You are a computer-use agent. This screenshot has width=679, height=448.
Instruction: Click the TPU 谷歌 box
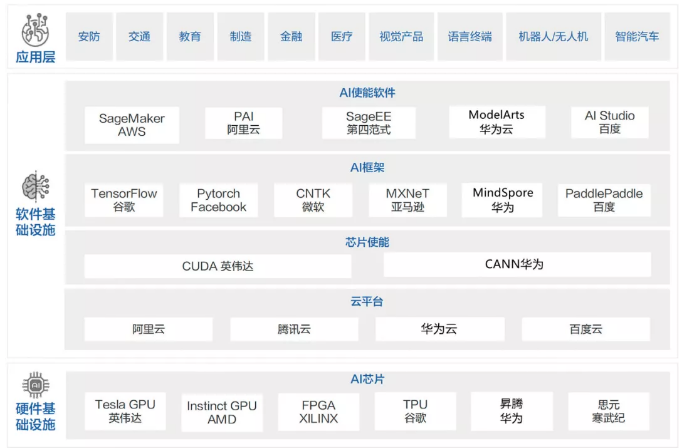click(x=415, y=411)
